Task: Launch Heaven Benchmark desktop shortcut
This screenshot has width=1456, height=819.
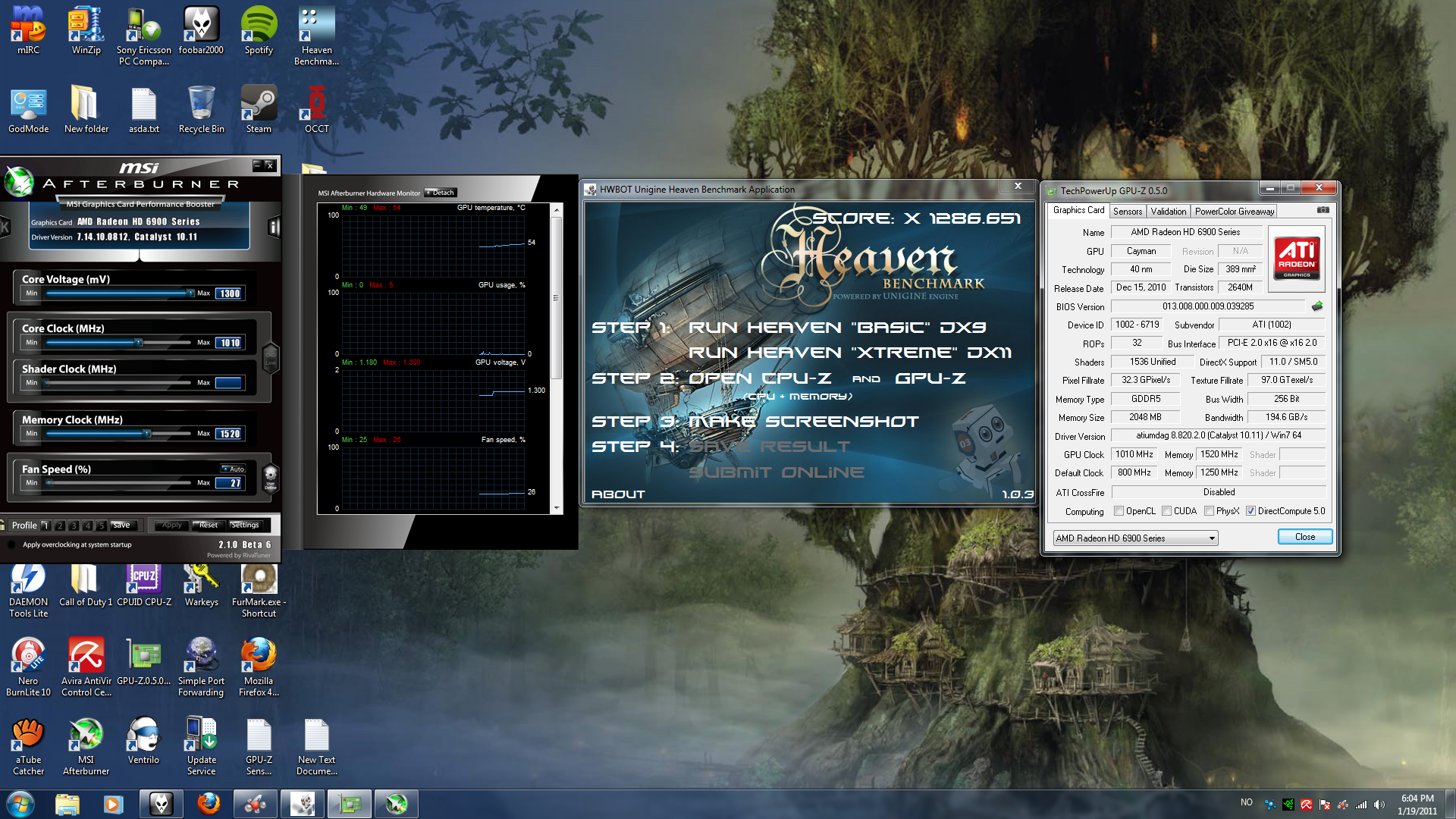Action: pyautogui.click(x=316, y=36)
